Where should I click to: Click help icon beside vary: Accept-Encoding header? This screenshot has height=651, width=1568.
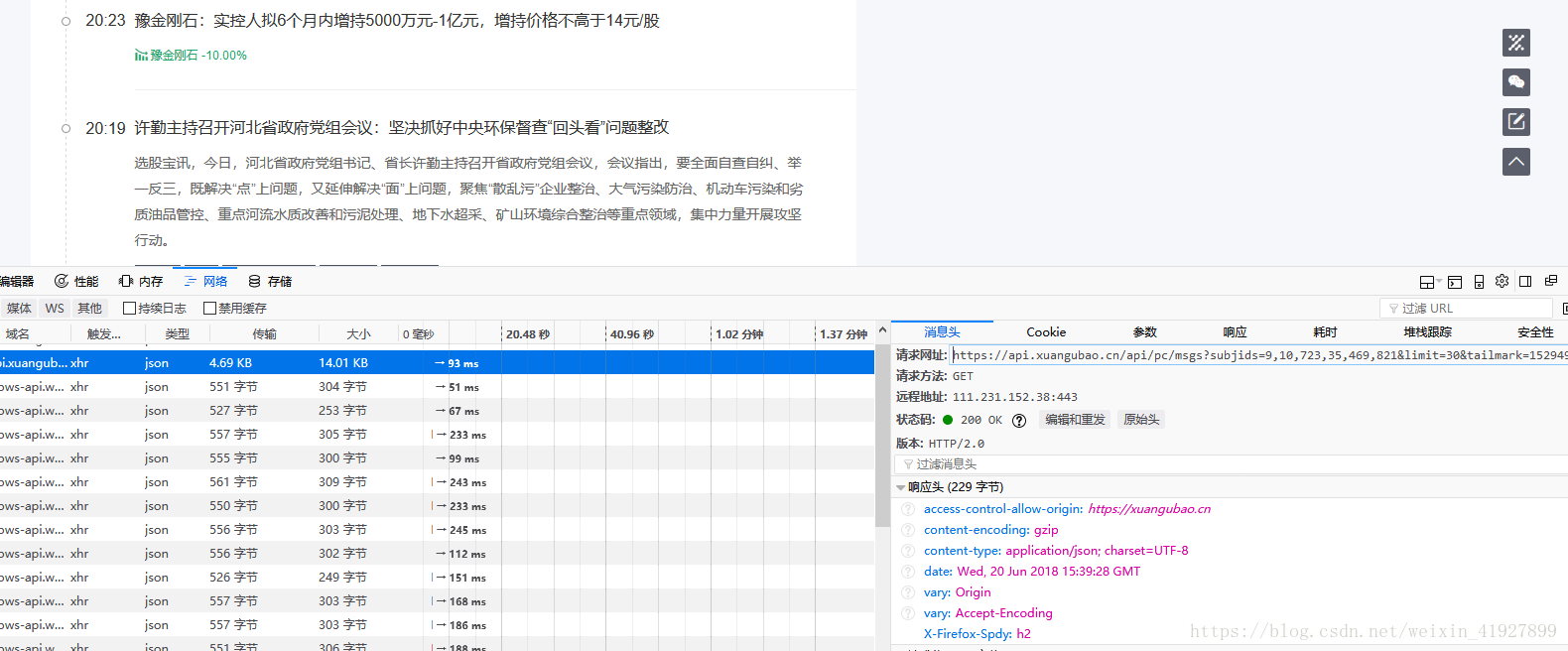click(908, 613)
